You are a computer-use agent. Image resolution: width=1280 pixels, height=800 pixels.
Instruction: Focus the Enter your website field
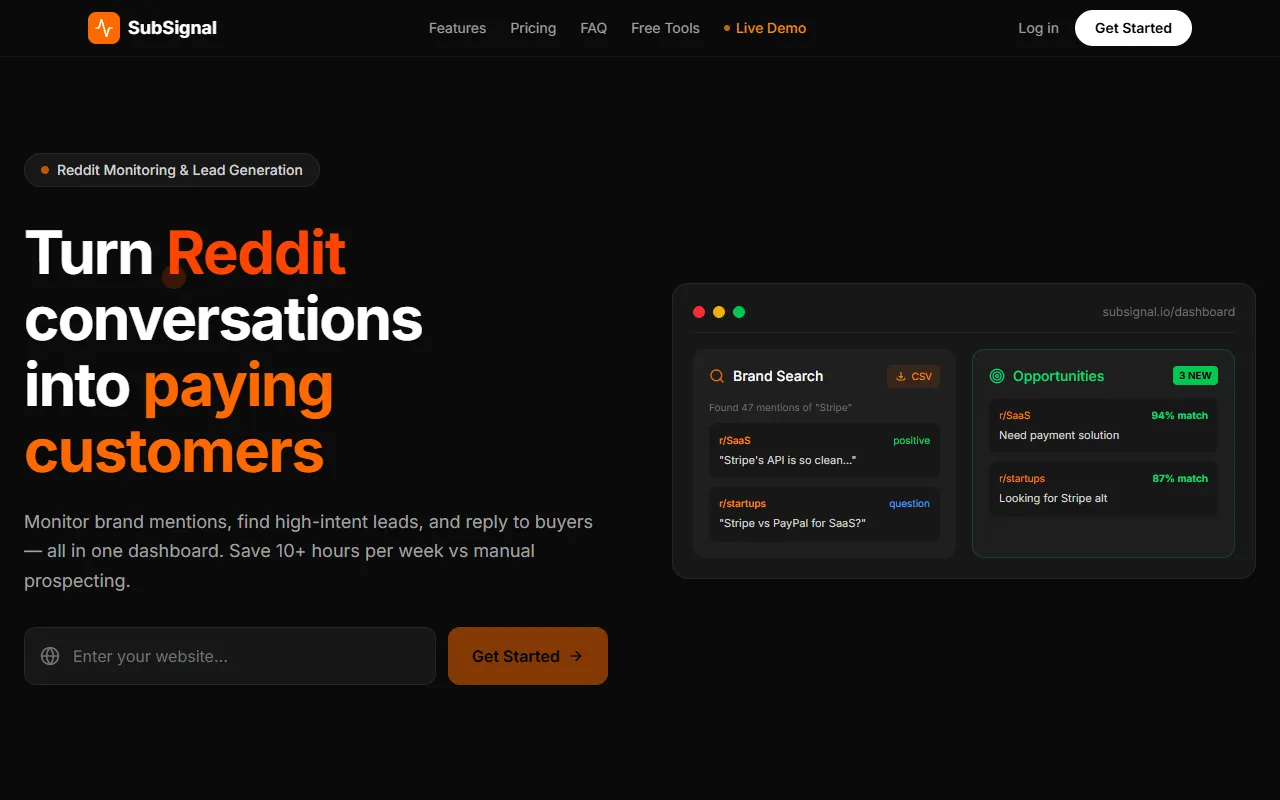(230, 656)
